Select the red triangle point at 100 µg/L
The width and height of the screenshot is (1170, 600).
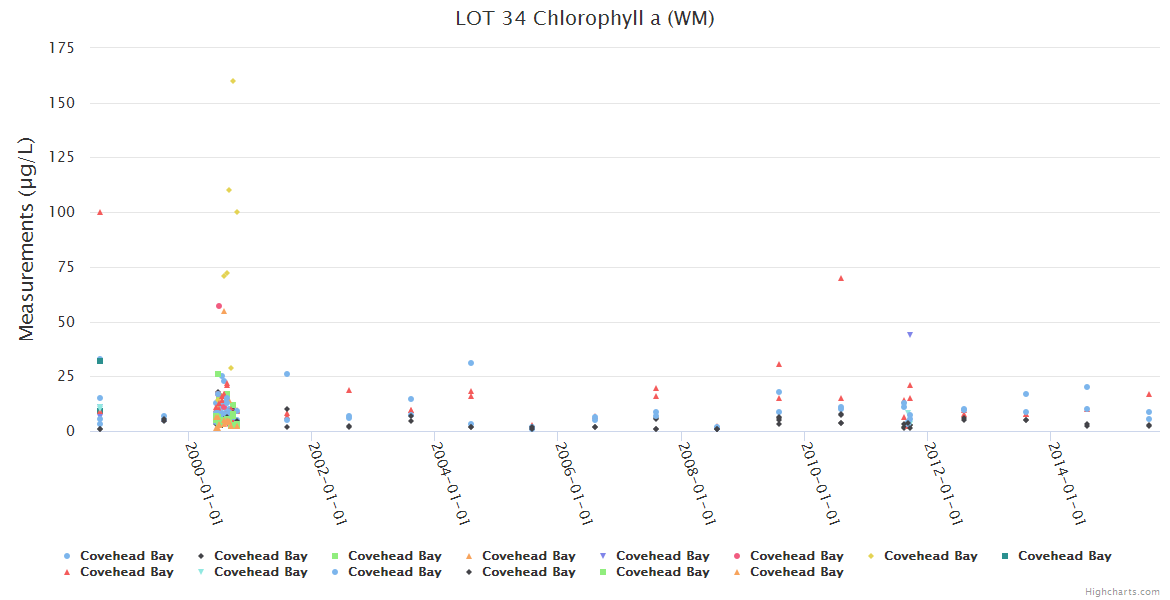tap(100, 212)
